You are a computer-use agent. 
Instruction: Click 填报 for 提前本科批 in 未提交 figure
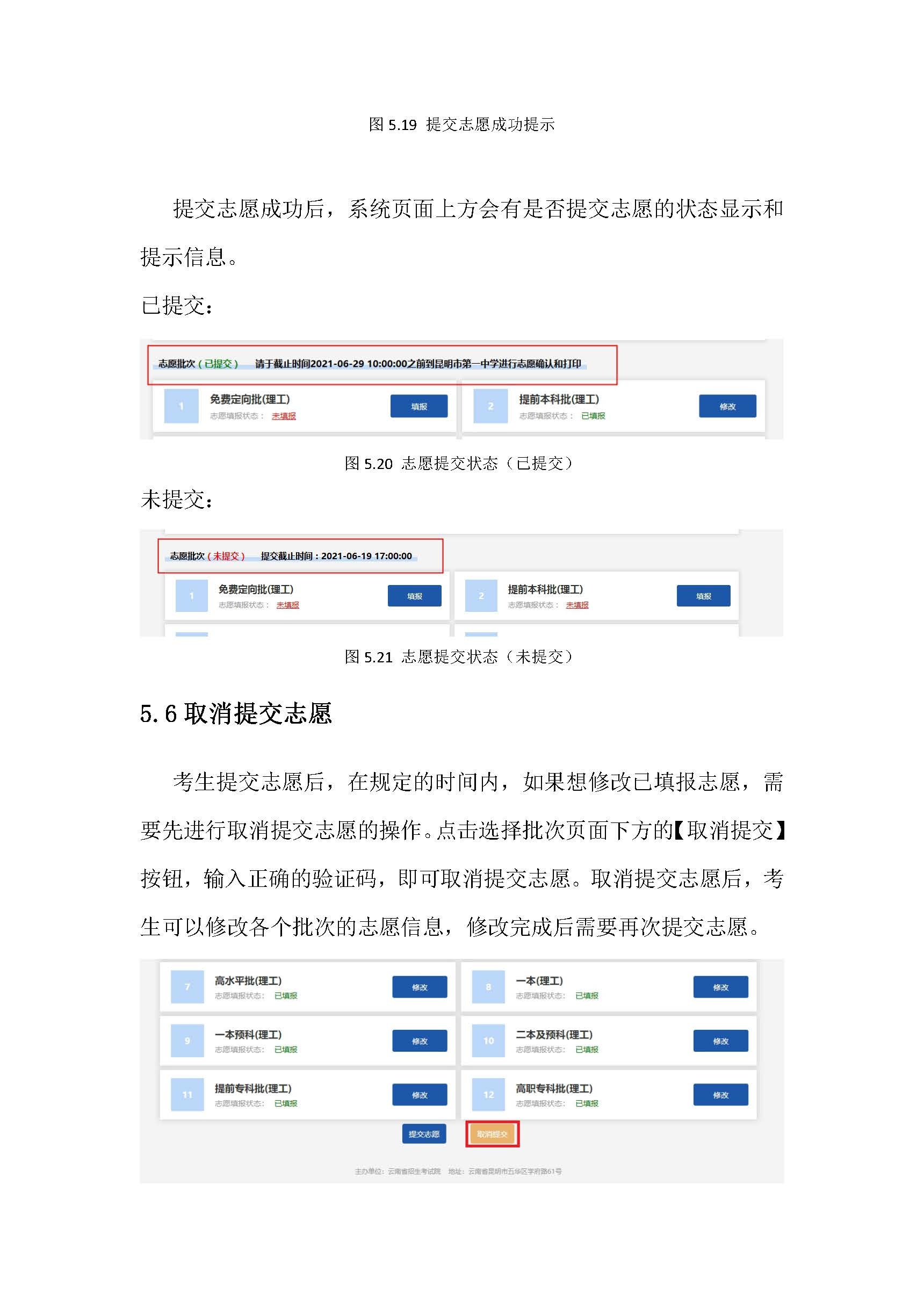[x=703, y=595]
